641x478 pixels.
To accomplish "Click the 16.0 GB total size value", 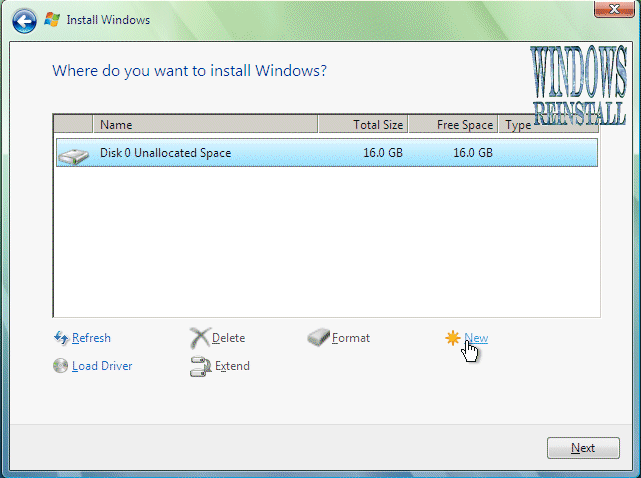I will click(383, 153).
